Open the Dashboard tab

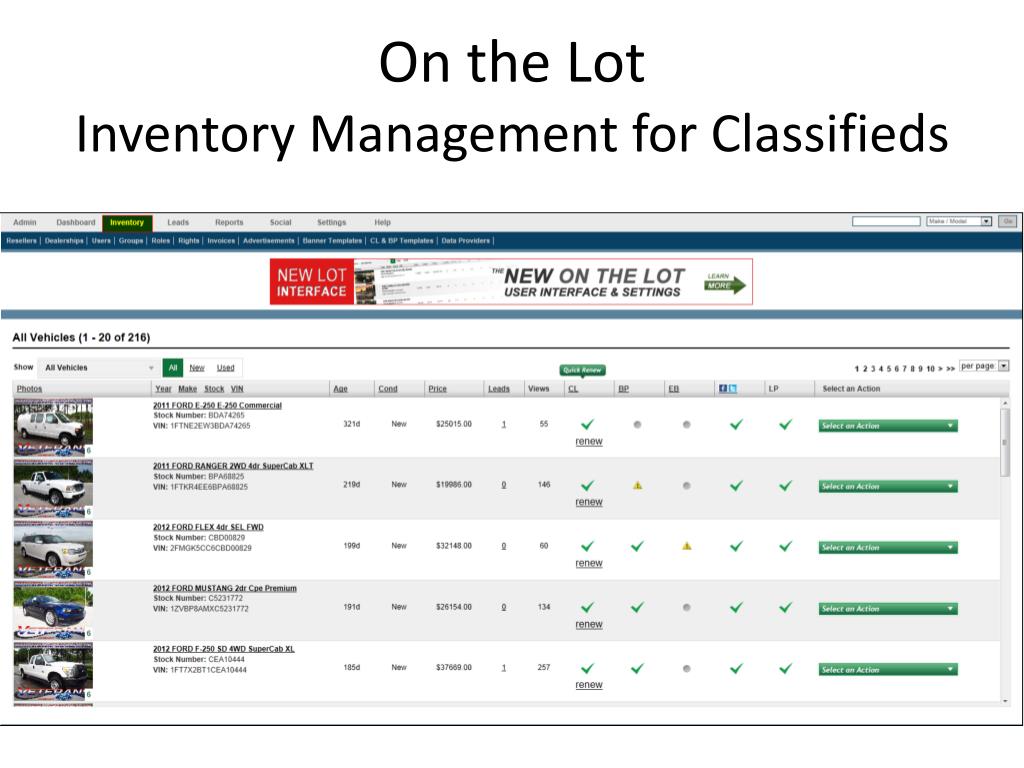(76, 223)
